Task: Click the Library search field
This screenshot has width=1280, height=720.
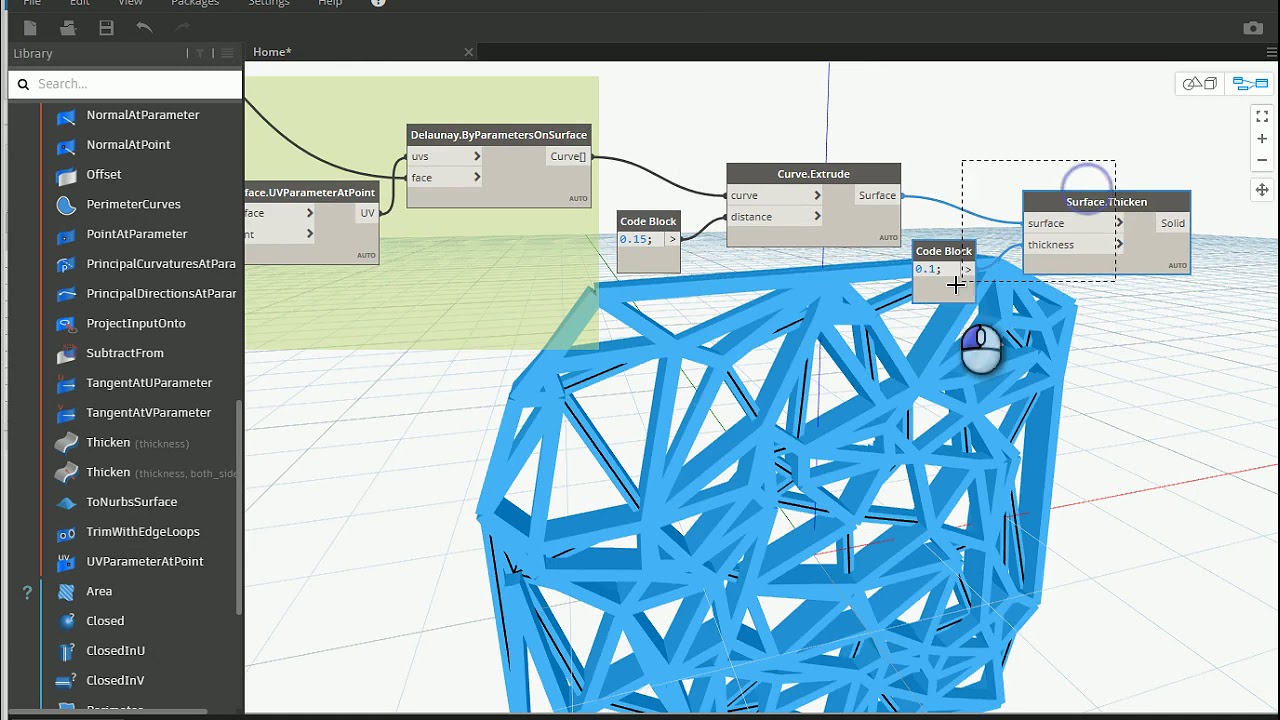Action: tap(125, 84)
